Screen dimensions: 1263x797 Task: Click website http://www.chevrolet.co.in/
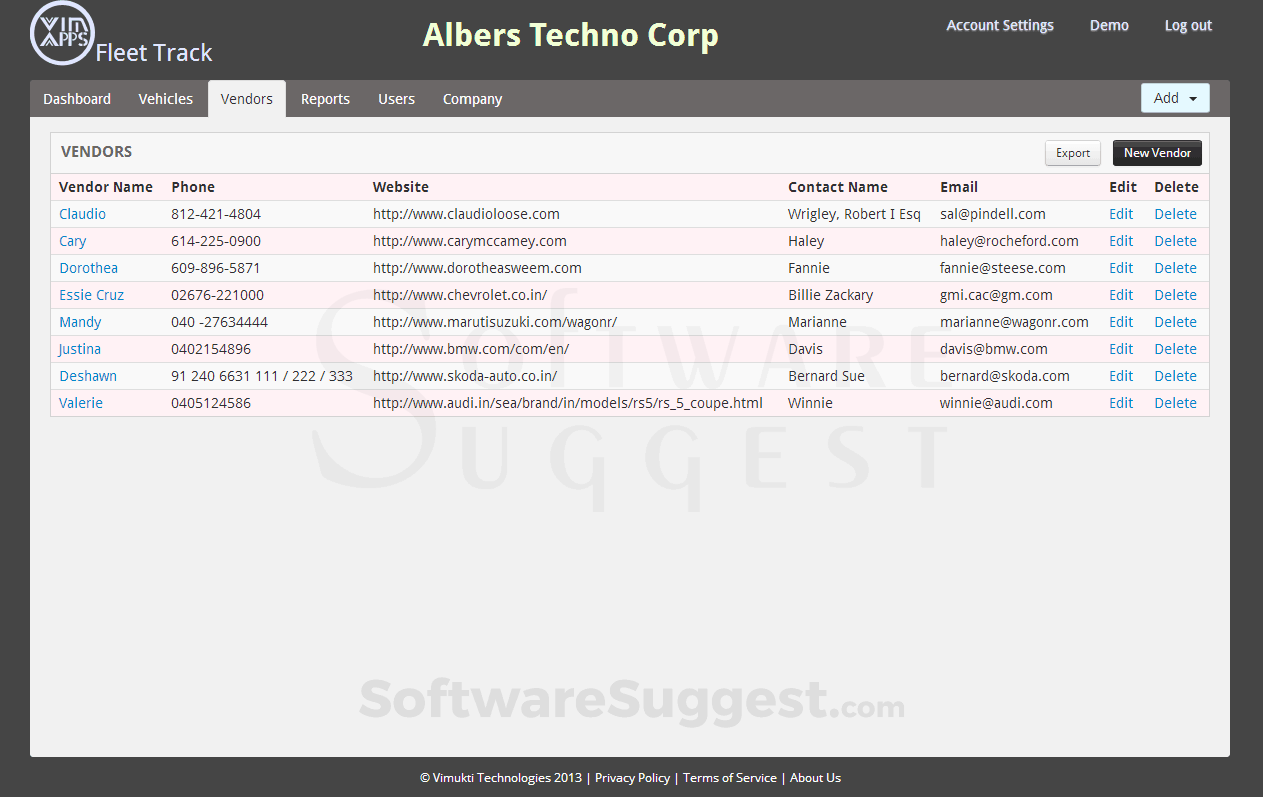[x=460, y=295]
